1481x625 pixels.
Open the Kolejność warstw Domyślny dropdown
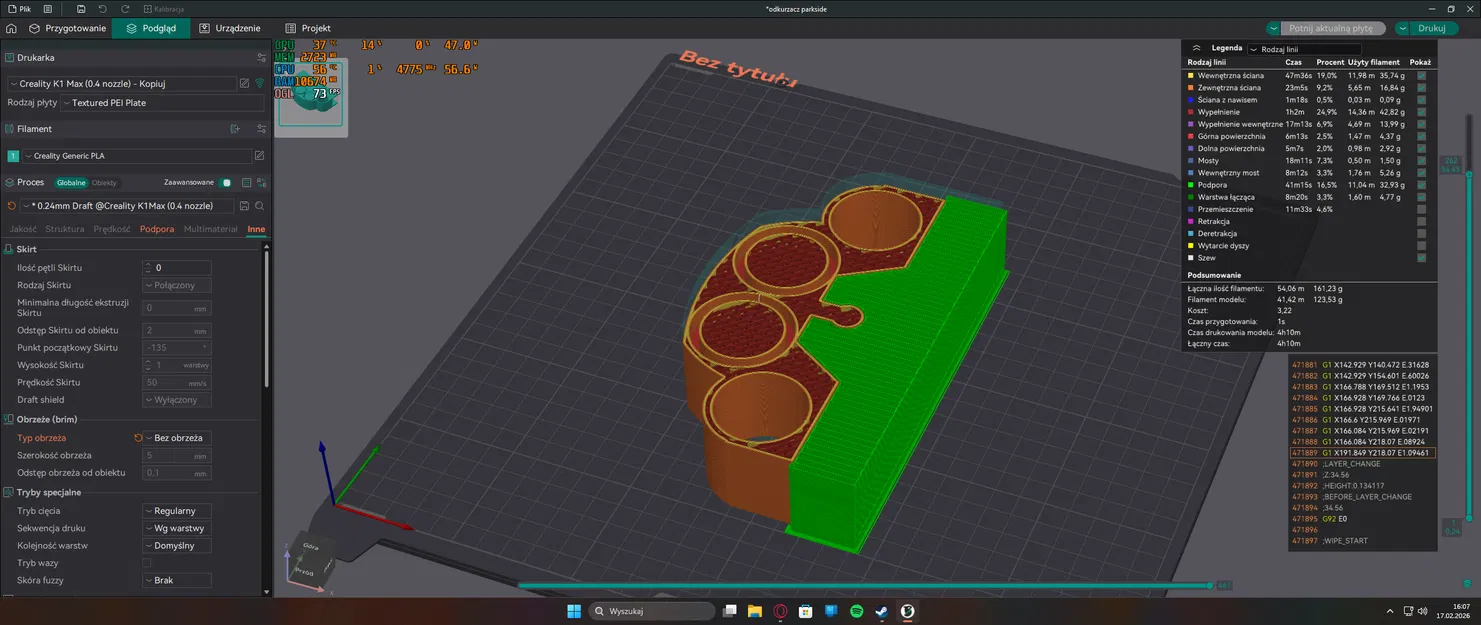[x=177, y=546]
